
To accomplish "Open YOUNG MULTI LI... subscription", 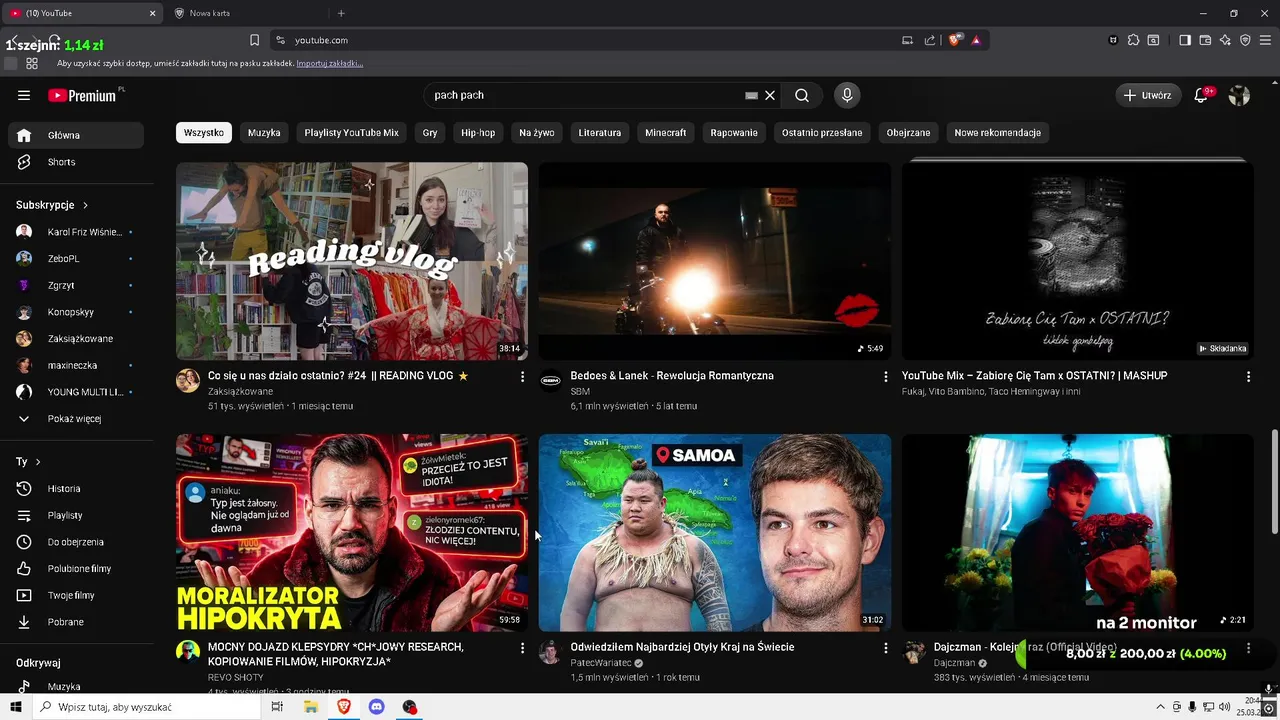I will coord(76,392).
